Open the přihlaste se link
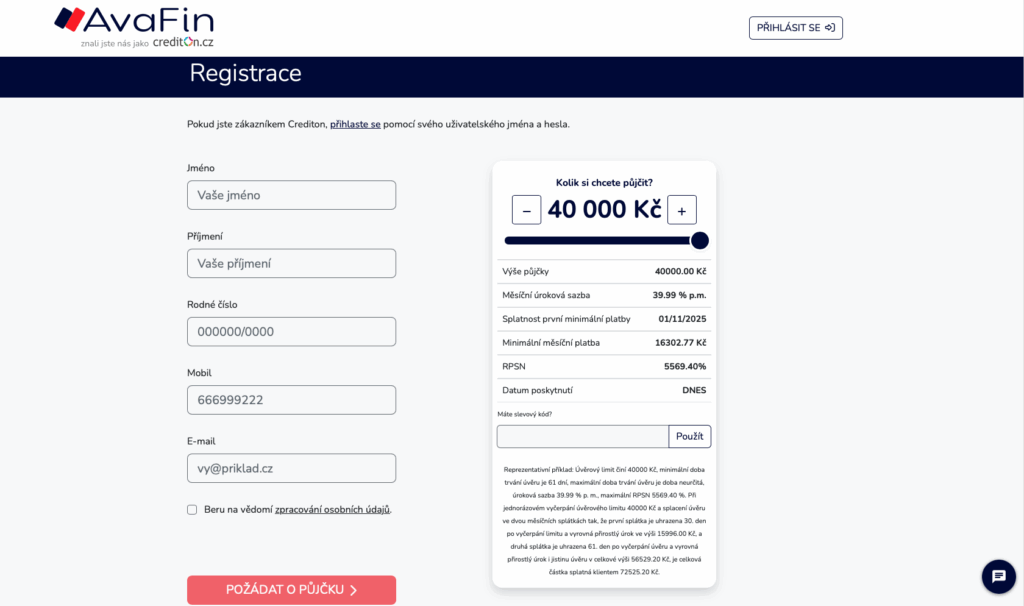The image size is (1024, 606). coord(355,124)
